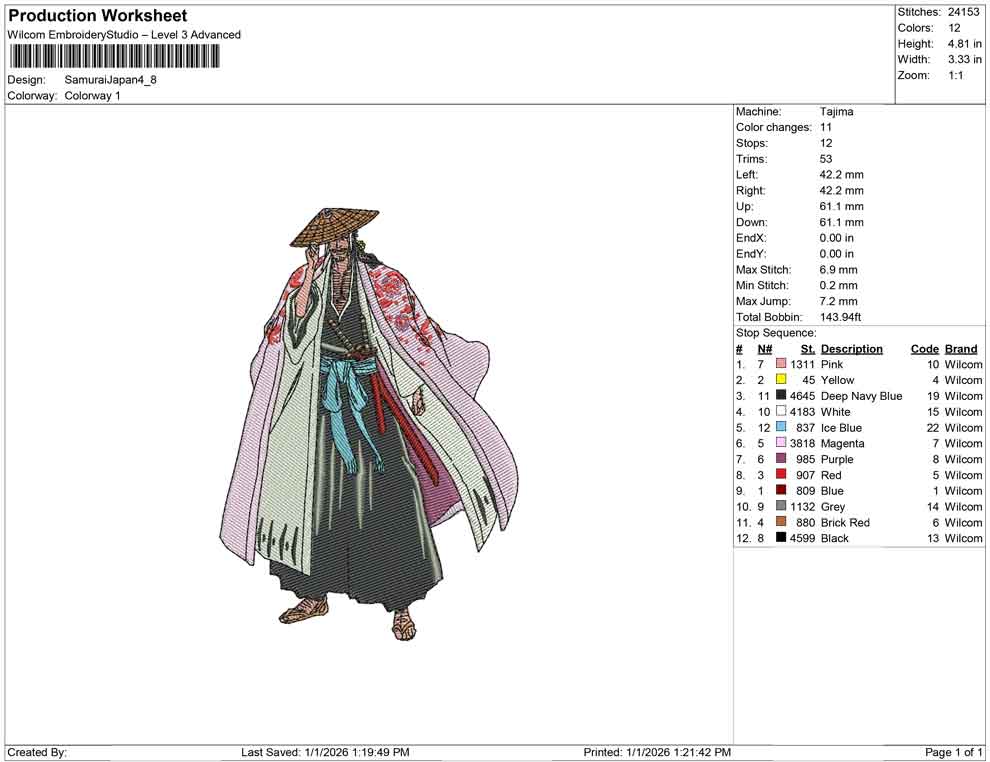Select the Blue thread swatch in row 9
The image size is (990, 762).
pos(779,491)
